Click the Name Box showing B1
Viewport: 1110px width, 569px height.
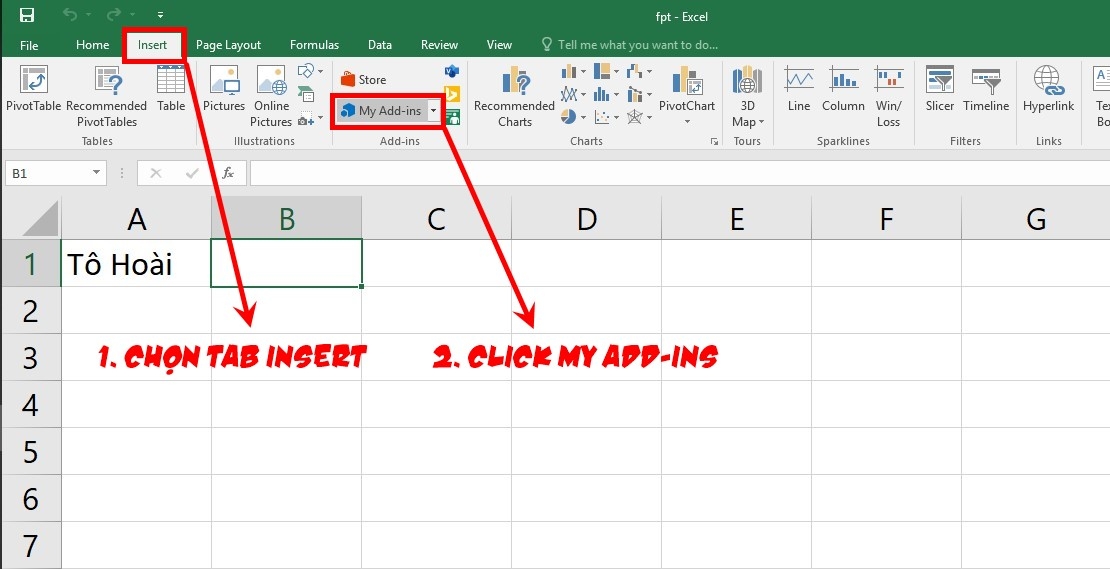(47, 173)
